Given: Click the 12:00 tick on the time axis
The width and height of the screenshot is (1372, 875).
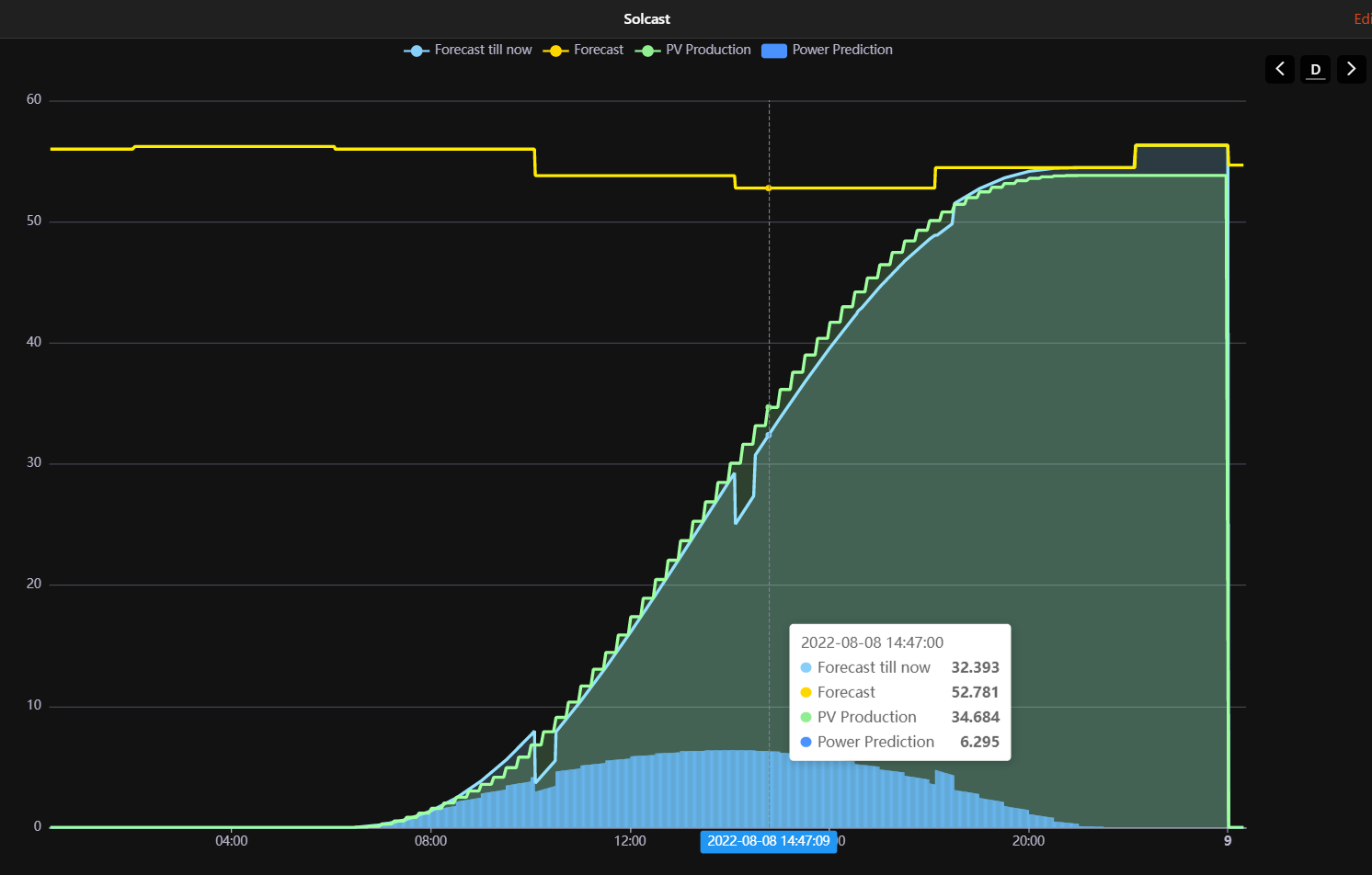Looking at the screenshot, I should point(630,841).
